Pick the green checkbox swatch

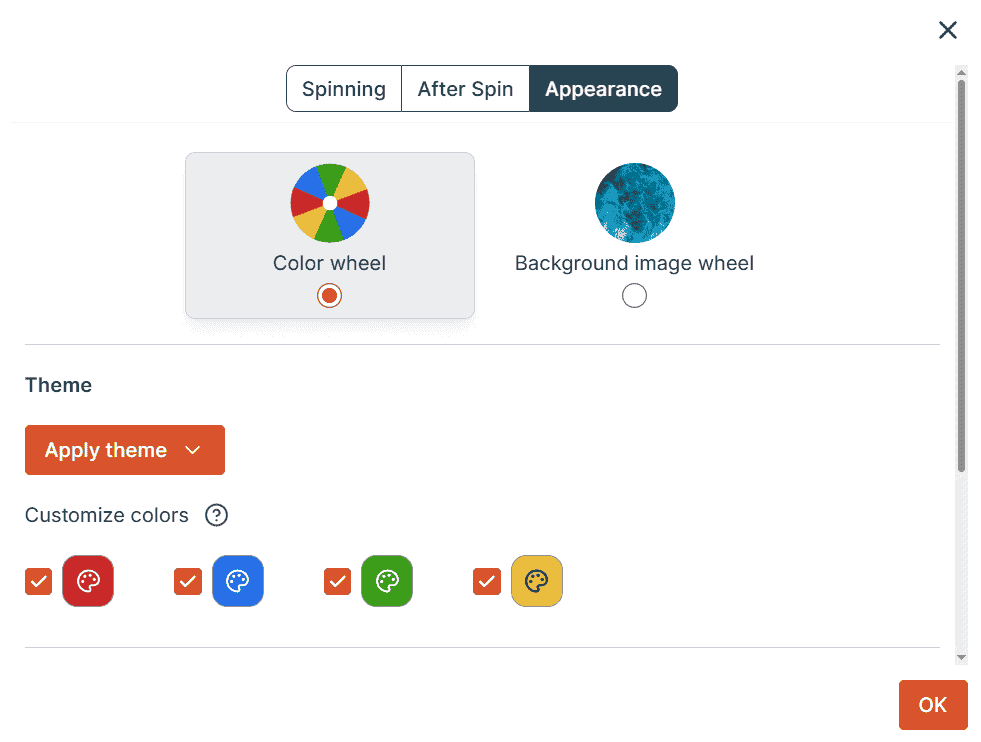pos(337,581)
